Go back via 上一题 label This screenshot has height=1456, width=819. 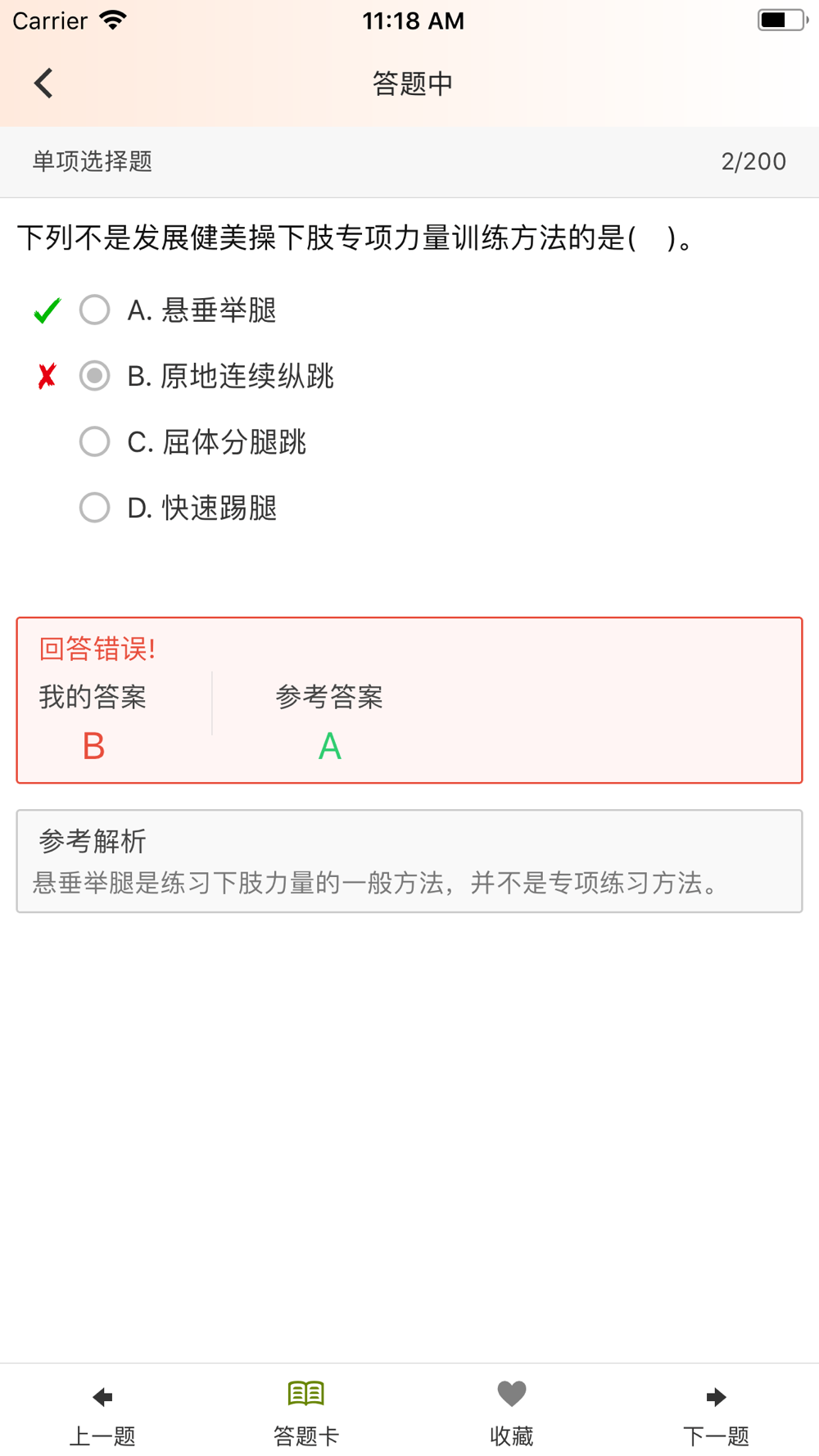(102, 1436)
